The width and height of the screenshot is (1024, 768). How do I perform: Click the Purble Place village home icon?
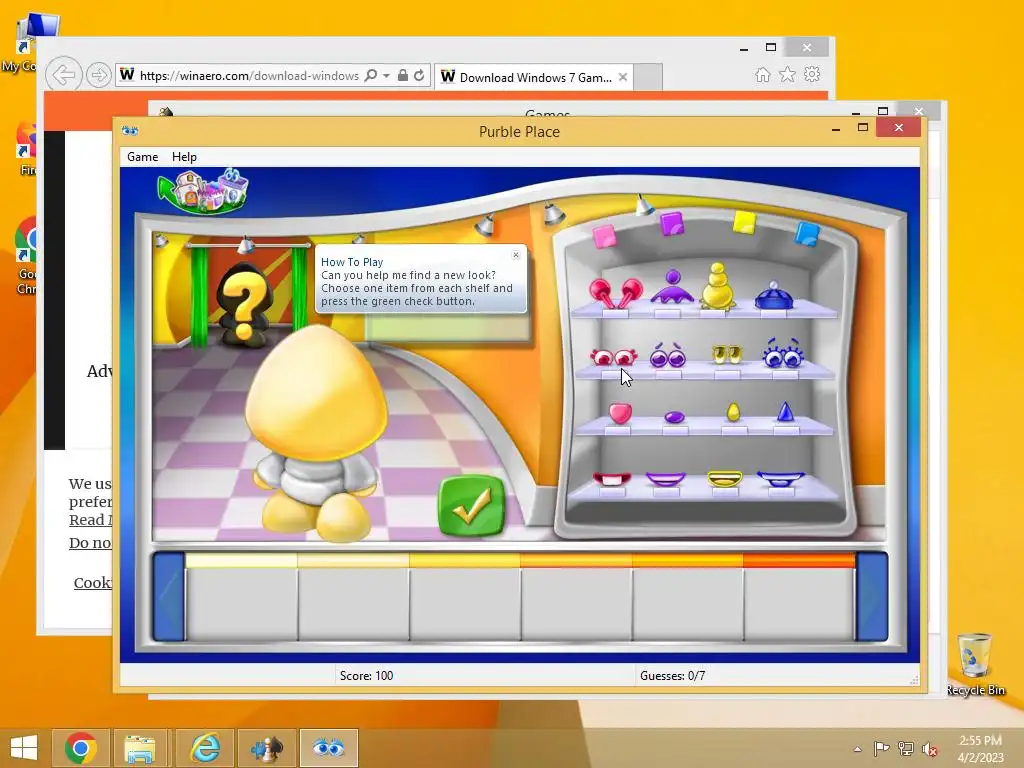click(204, 191)
